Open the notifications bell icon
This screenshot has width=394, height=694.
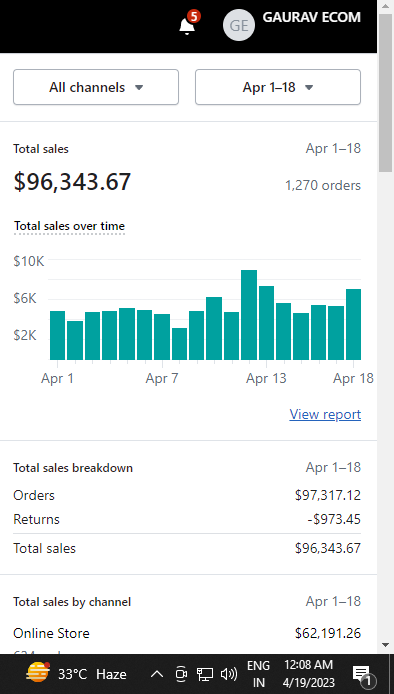(187, 26)
